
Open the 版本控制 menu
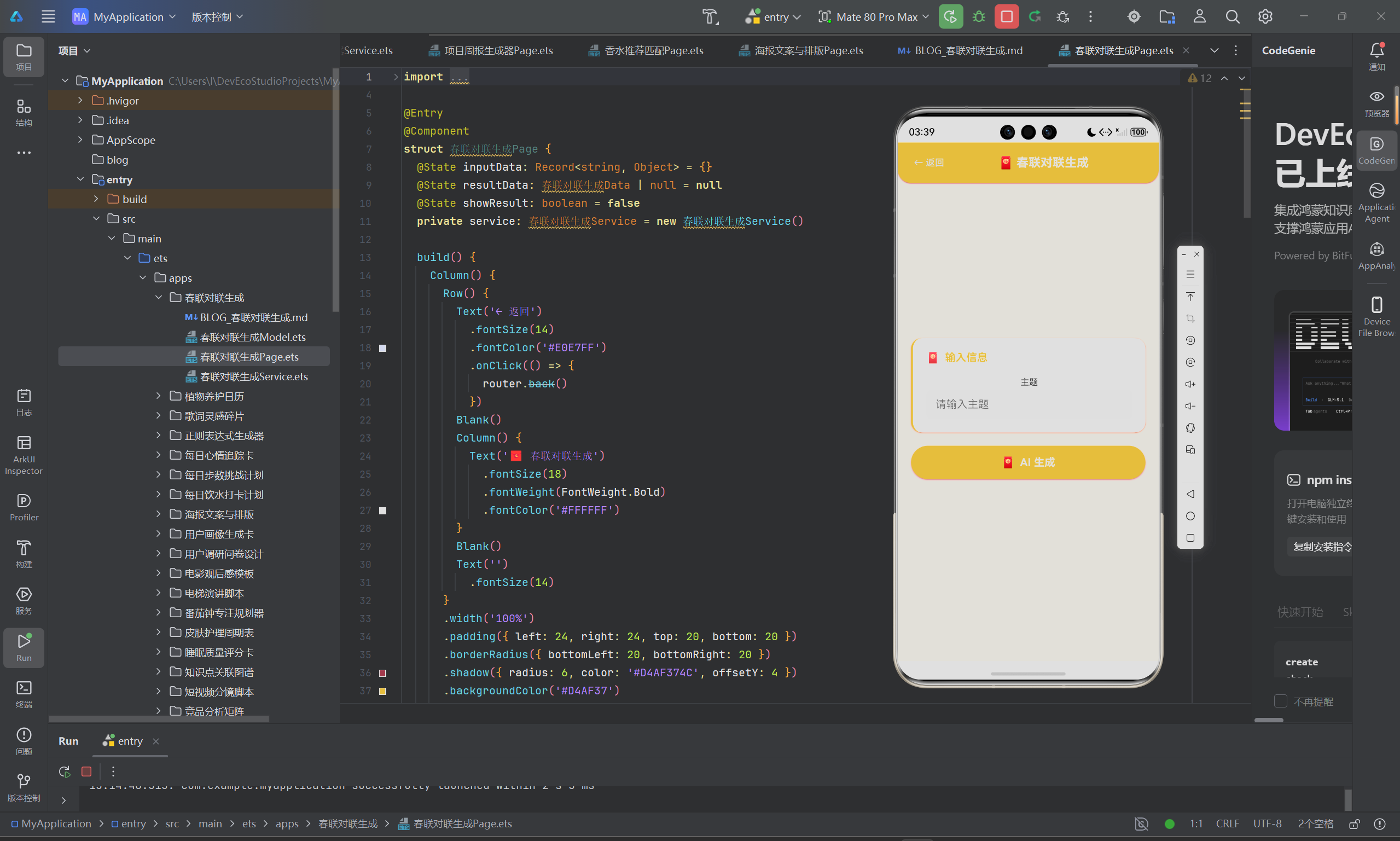tap(217, 17)
